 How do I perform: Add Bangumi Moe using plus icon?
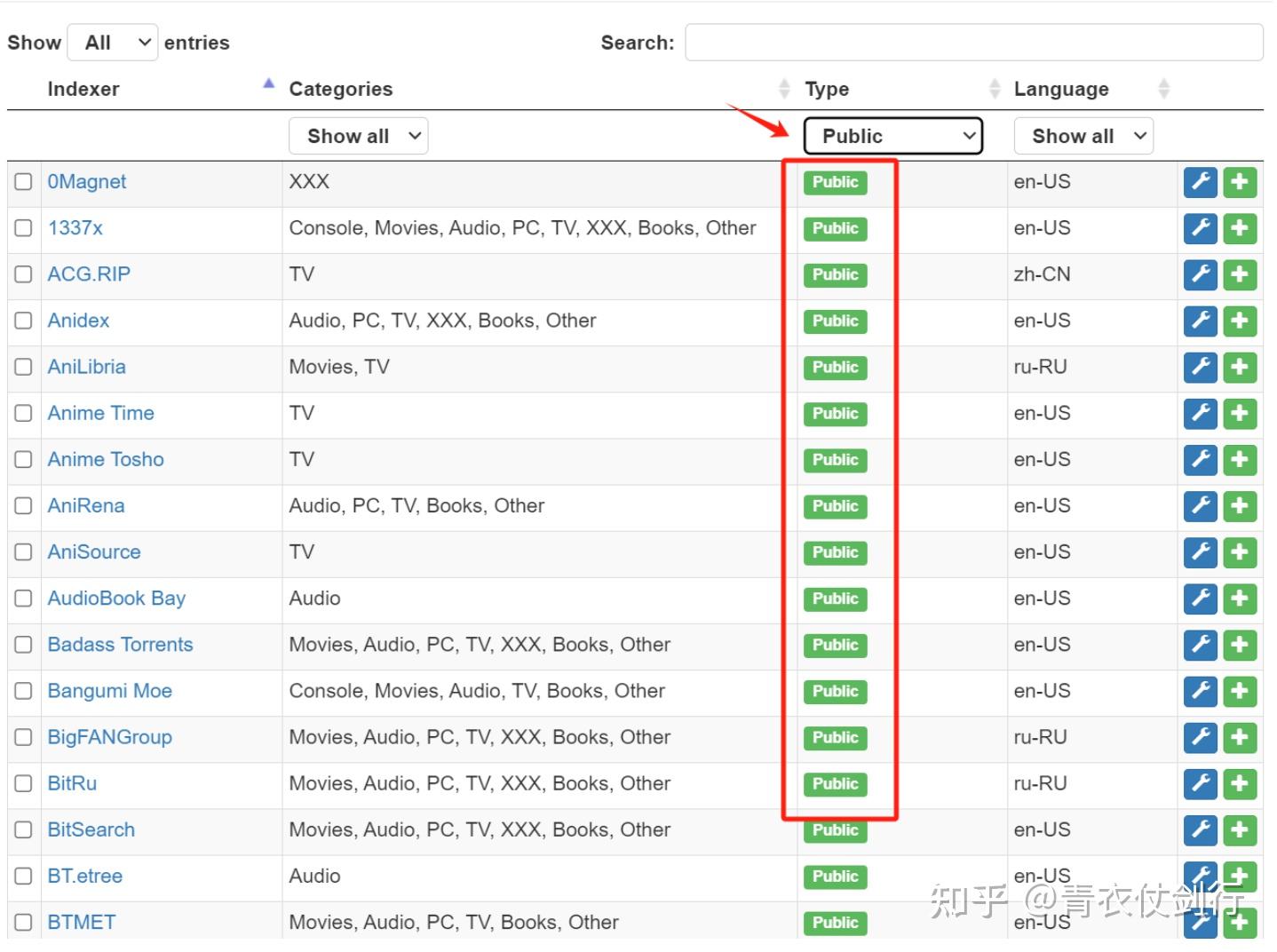tap(1240, 691)
